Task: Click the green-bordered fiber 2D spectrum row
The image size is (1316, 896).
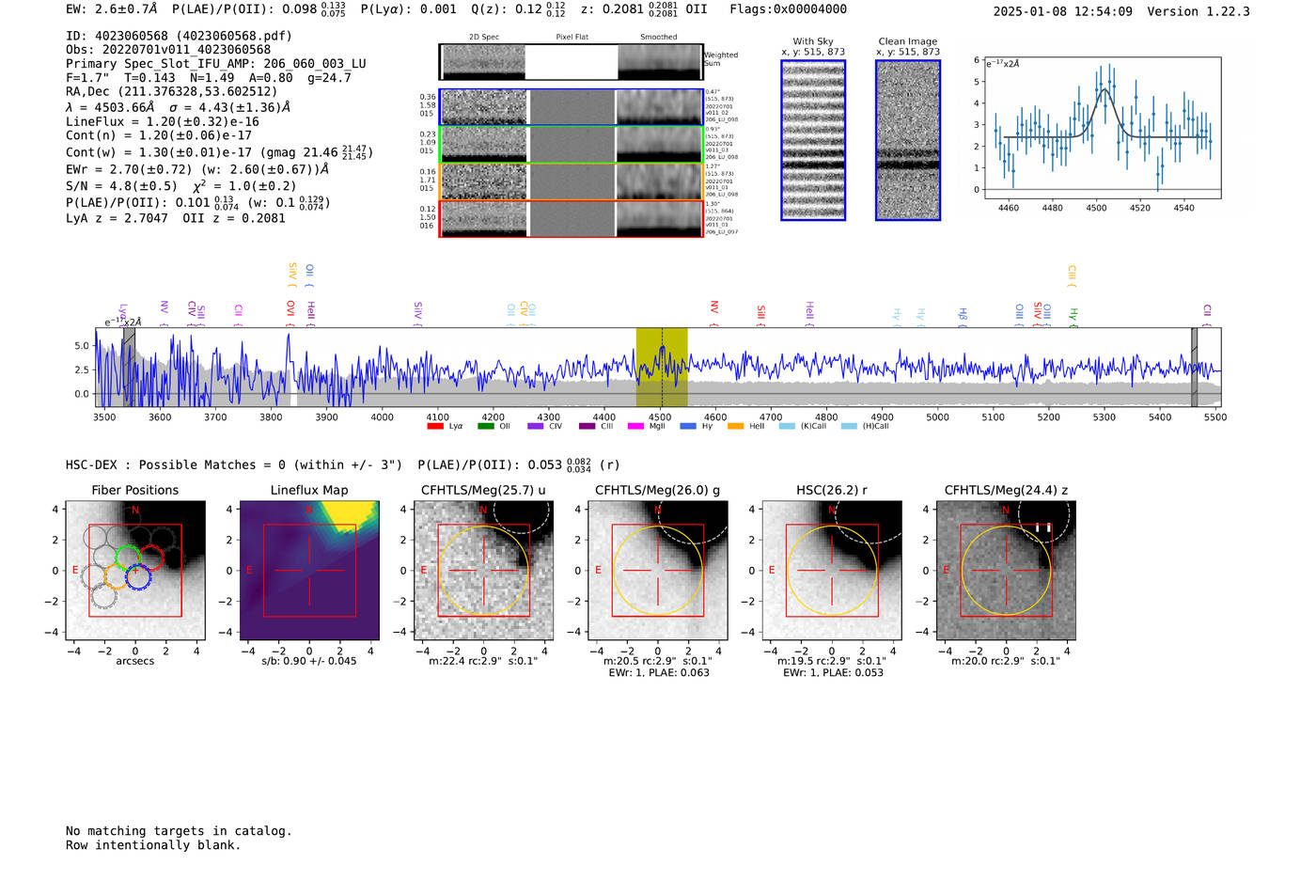Action: pyautogui.click(x=571, y=145)
